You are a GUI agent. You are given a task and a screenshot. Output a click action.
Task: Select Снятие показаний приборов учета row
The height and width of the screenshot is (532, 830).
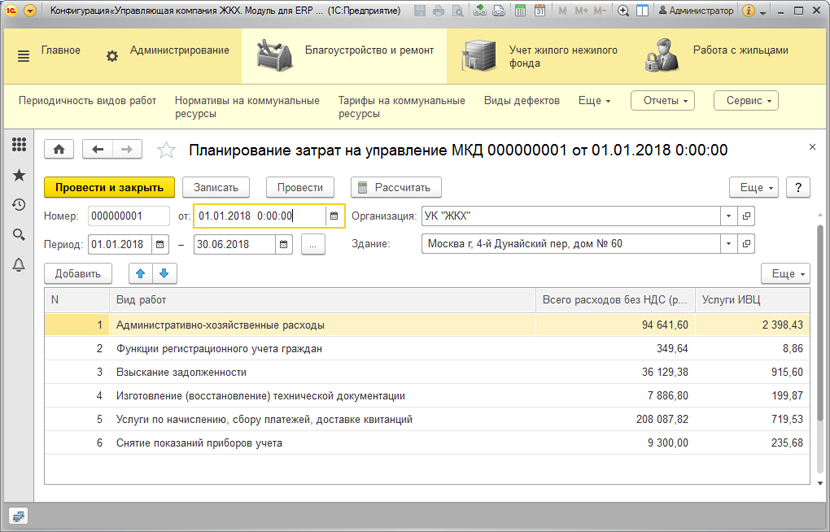point(427,443)
